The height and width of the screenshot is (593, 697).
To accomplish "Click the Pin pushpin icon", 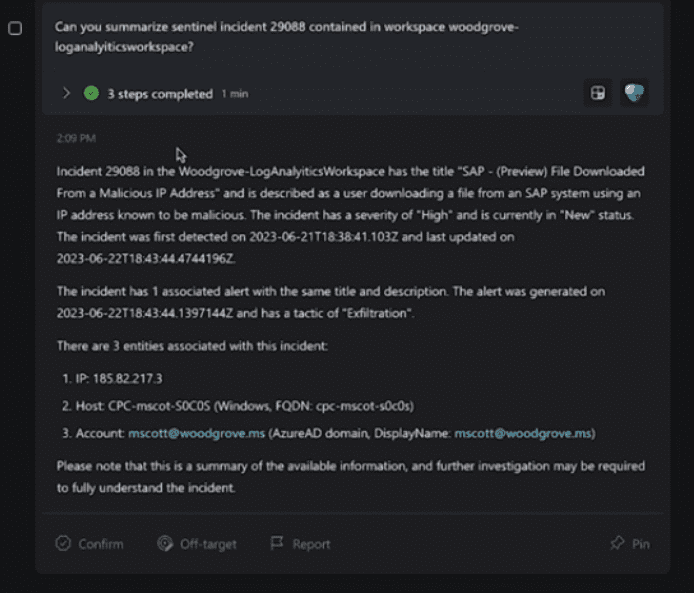I will point(617,543).
